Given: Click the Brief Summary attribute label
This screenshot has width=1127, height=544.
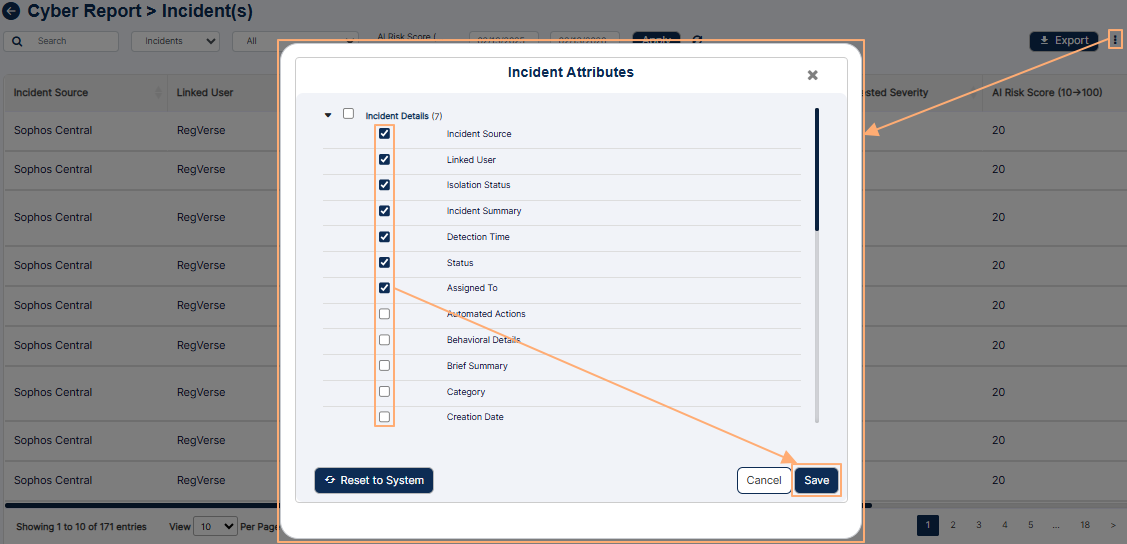Looking at the screenshot, I should (477, 366).
